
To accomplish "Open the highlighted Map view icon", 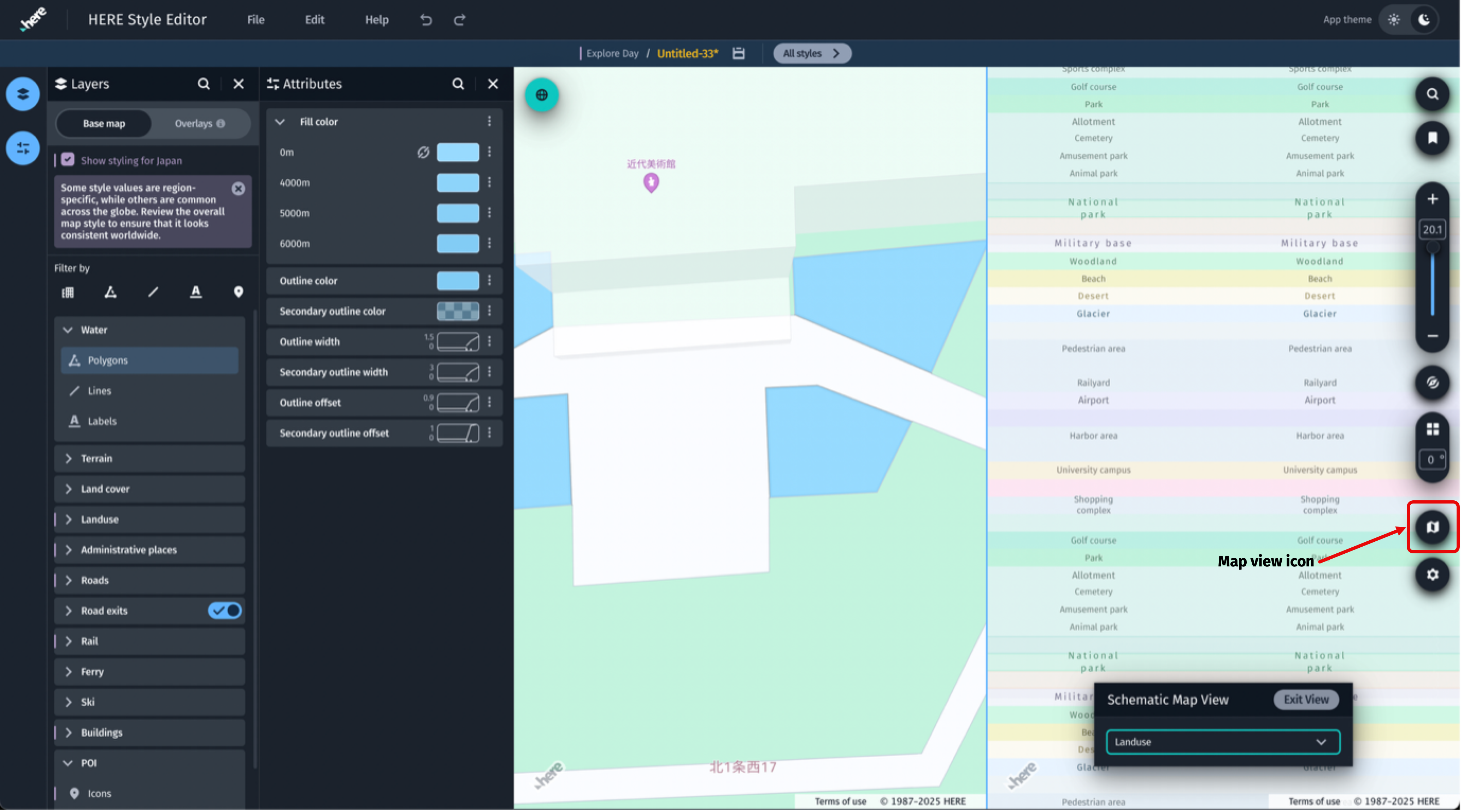I will (1433, 527).
